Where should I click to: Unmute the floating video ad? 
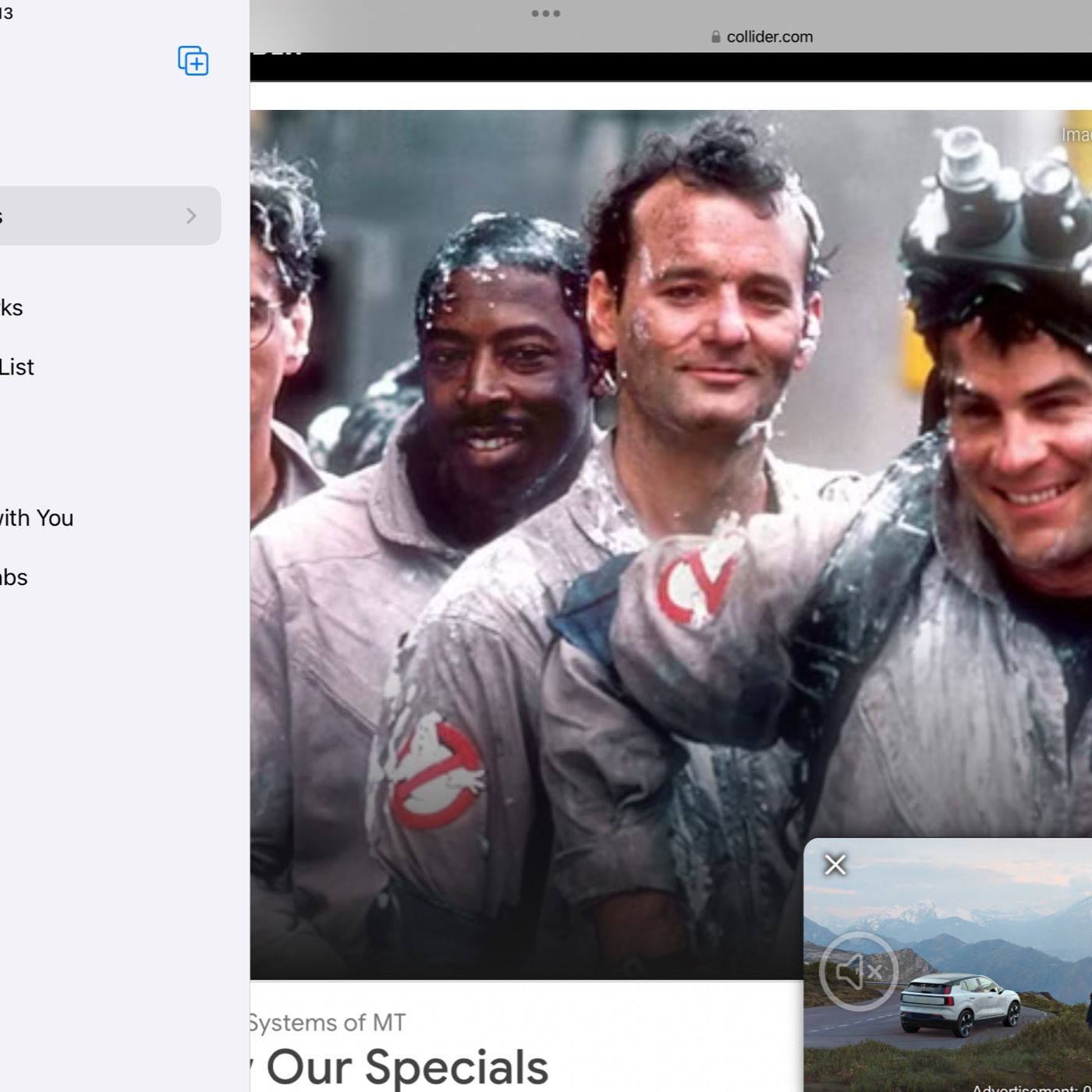859,971
